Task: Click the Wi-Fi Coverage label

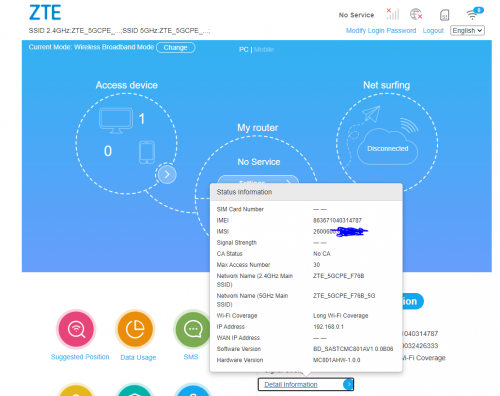Action: [237, 316]
